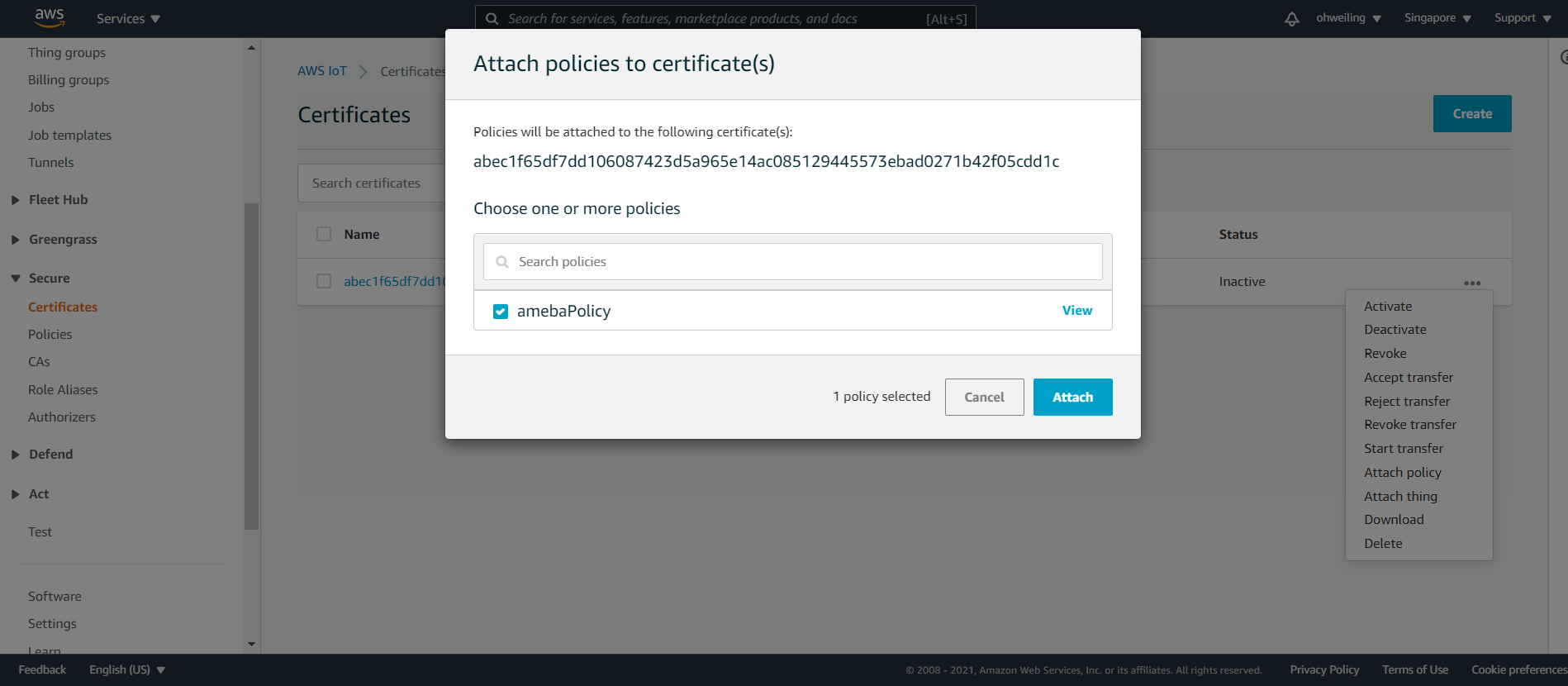The image size is (1568, 686).
Task: Open Tunnels in the sidebar
Action: coord(50,163)
